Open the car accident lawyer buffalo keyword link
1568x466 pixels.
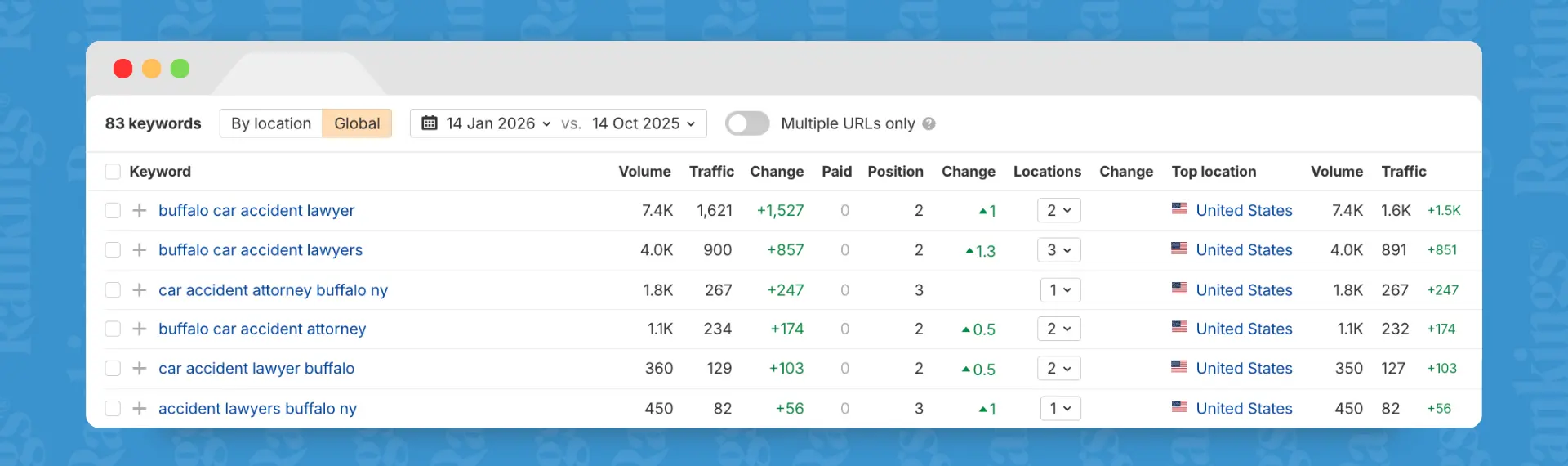click(256, 369)
